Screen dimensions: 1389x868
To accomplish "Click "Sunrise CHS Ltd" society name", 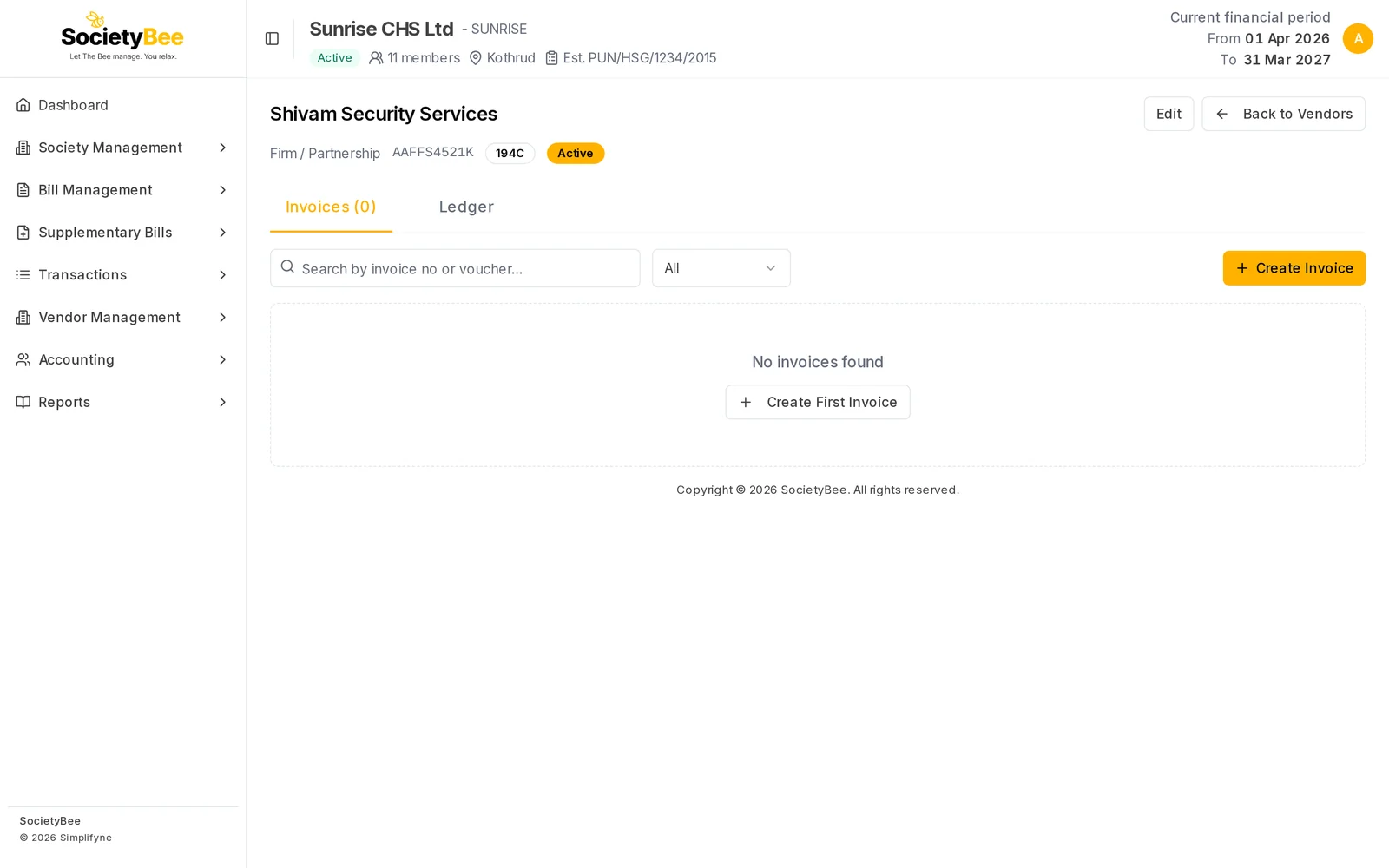I will [381, 29].
